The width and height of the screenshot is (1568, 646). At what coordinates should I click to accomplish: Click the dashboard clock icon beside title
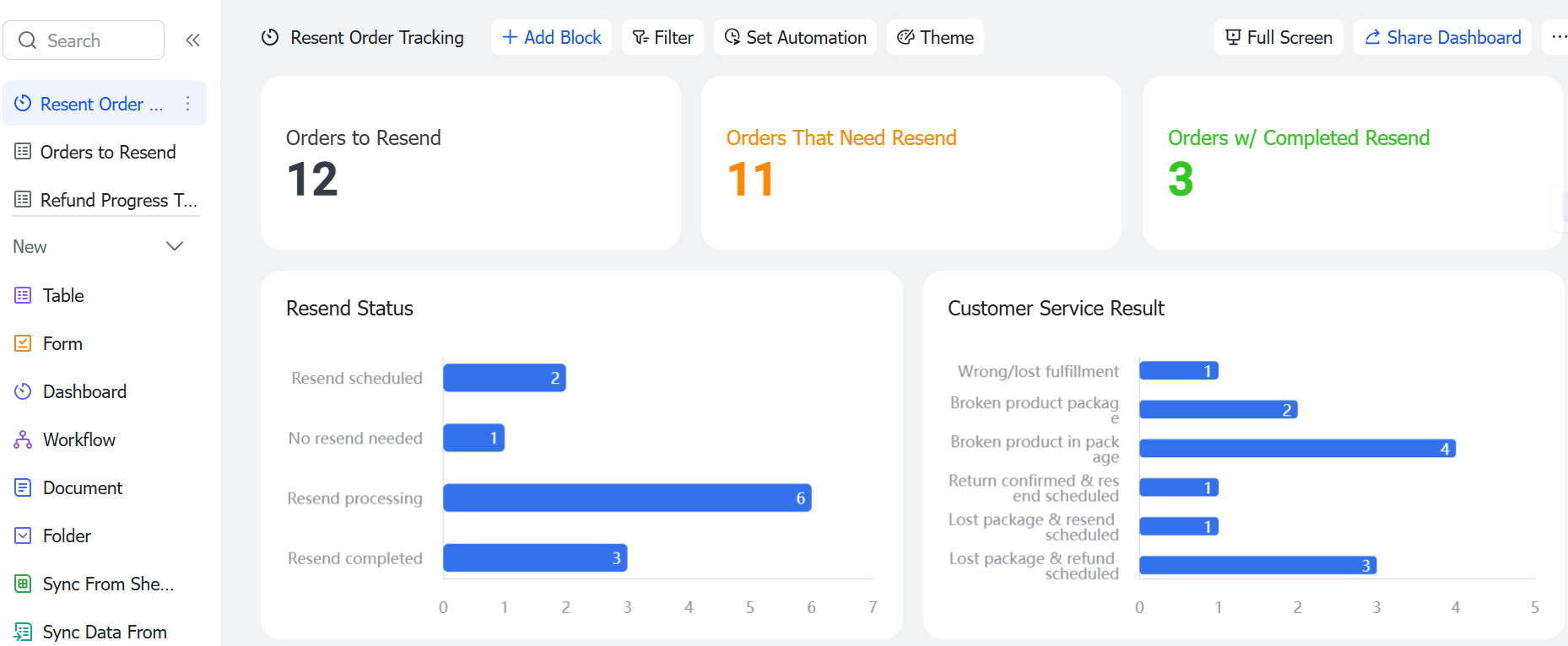tap(270, 37)
